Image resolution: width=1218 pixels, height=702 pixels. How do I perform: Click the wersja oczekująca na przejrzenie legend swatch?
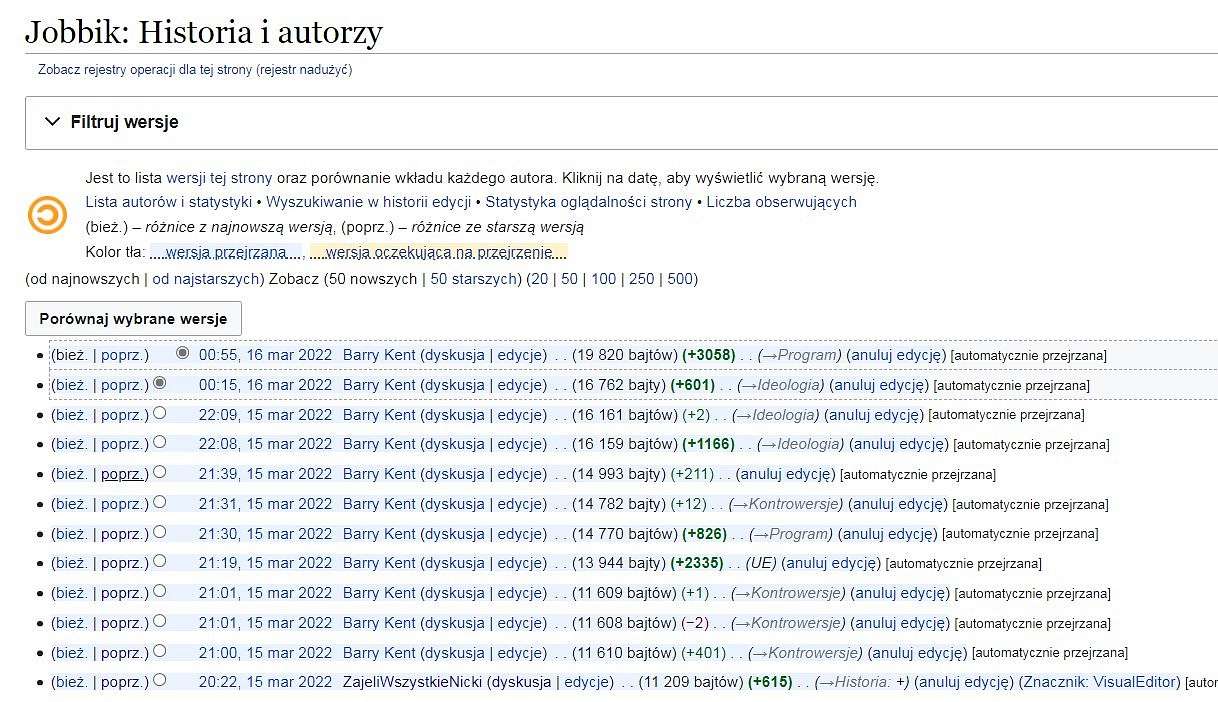click(x=438, y=252)
